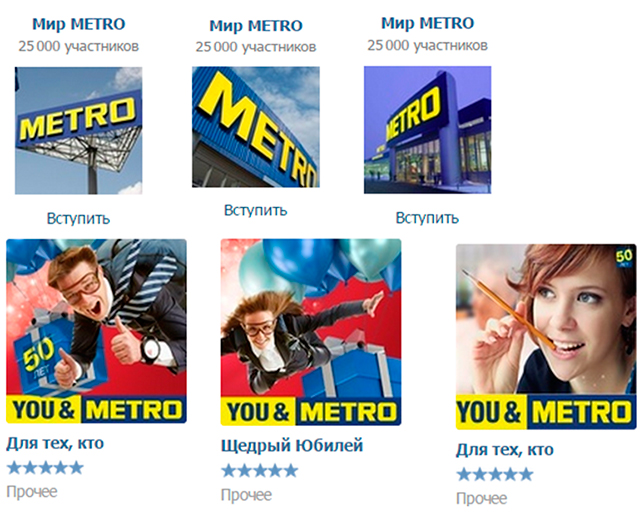Open the flying man with goggles app image

[97, 331]
